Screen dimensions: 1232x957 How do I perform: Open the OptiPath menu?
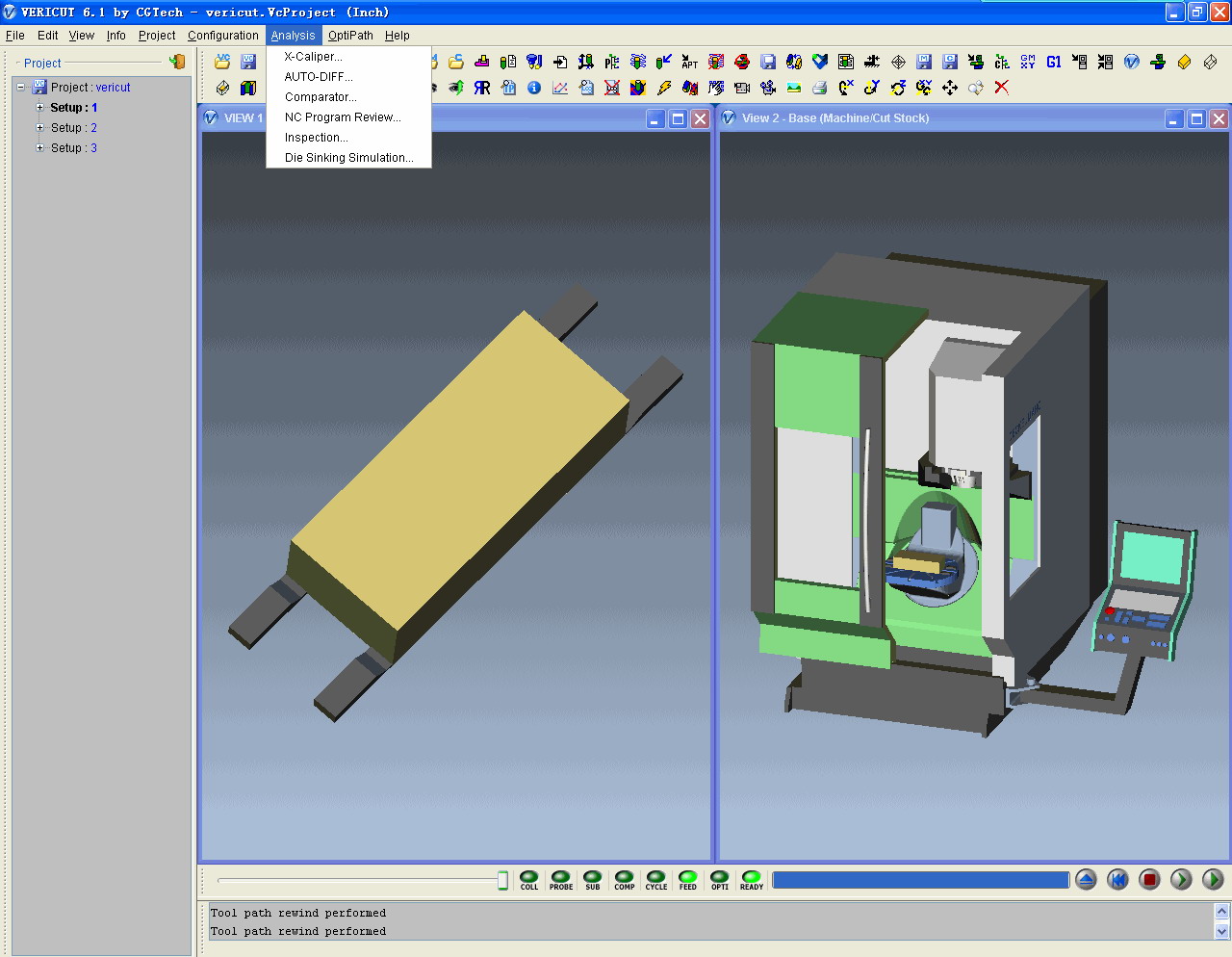pyautogui.click(x=350, y=36)
